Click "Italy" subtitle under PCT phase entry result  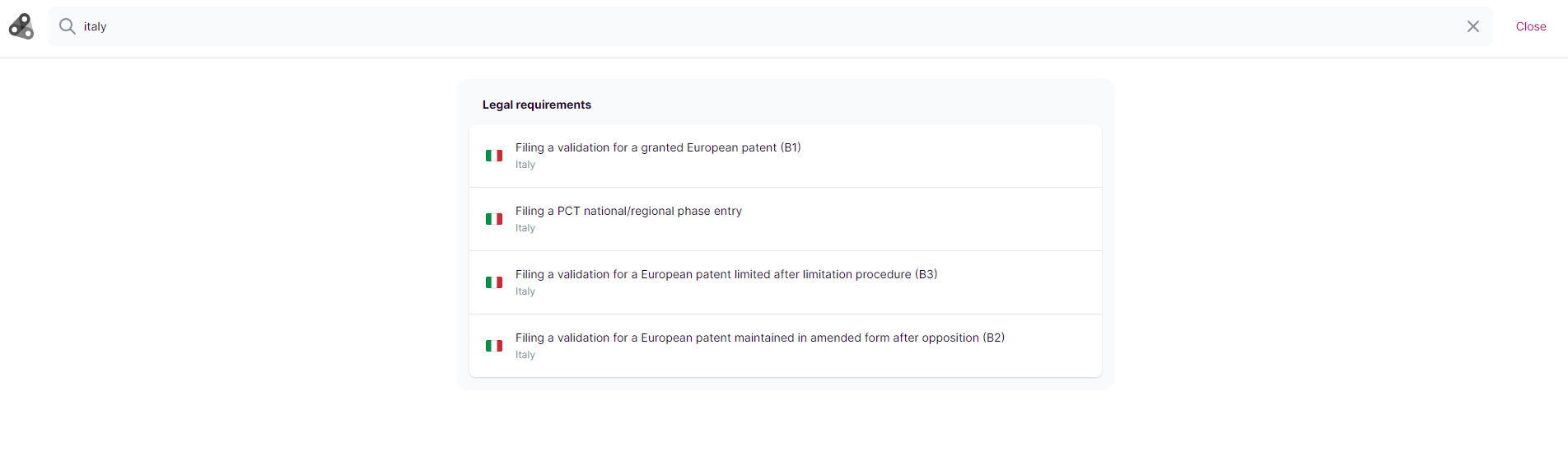click(525, 228)
